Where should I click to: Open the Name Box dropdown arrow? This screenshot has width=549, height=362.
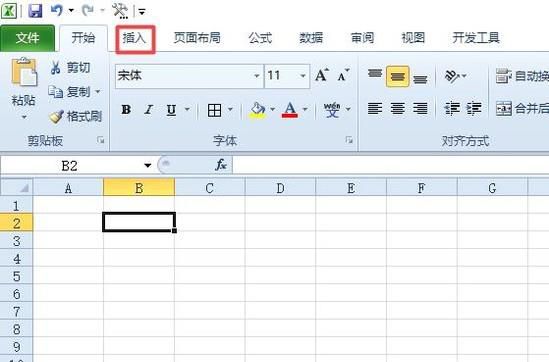pyautogui.click(x=147, y=165)
